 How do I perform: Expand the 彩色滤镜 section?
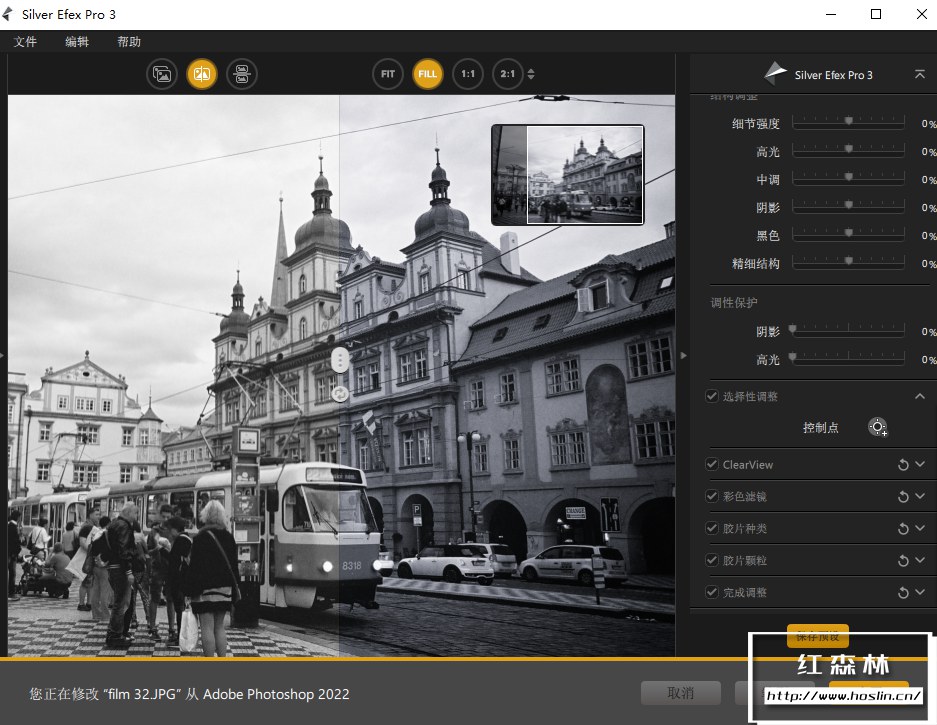click(920, 495)
